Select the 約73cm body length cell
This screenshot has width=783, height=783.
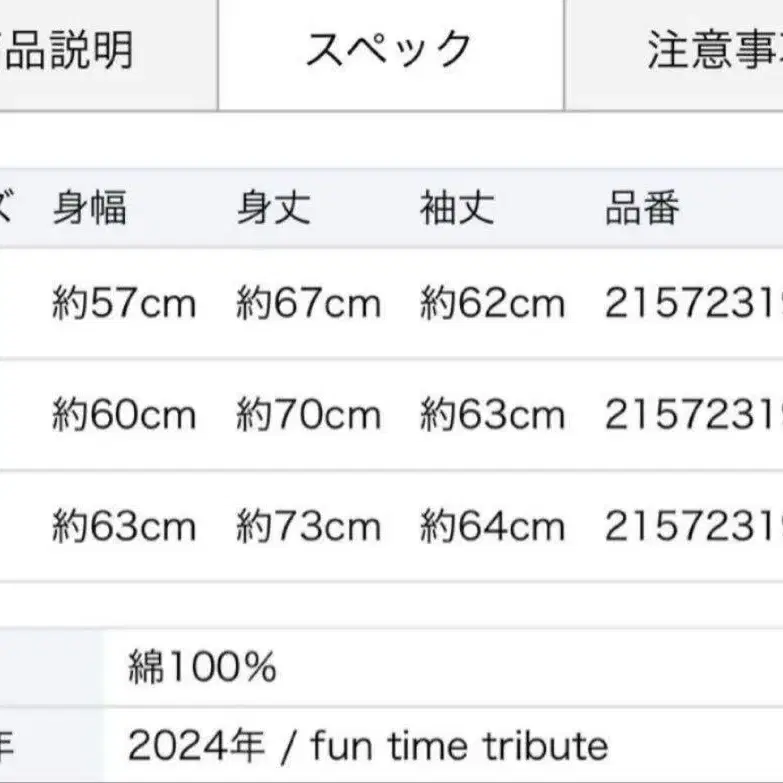coord(308,526)
